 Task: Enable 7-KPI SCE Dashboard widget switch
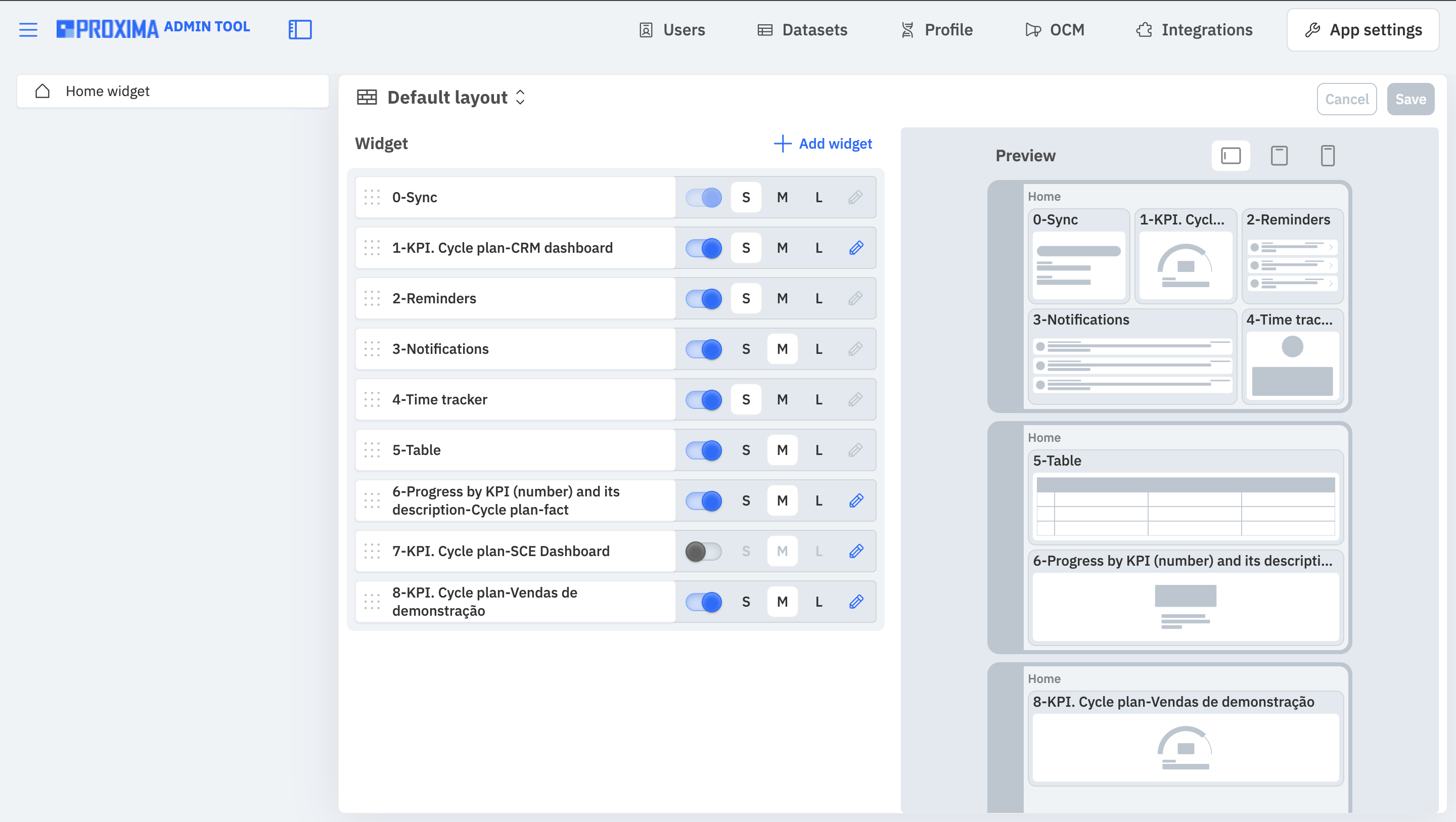703,551
